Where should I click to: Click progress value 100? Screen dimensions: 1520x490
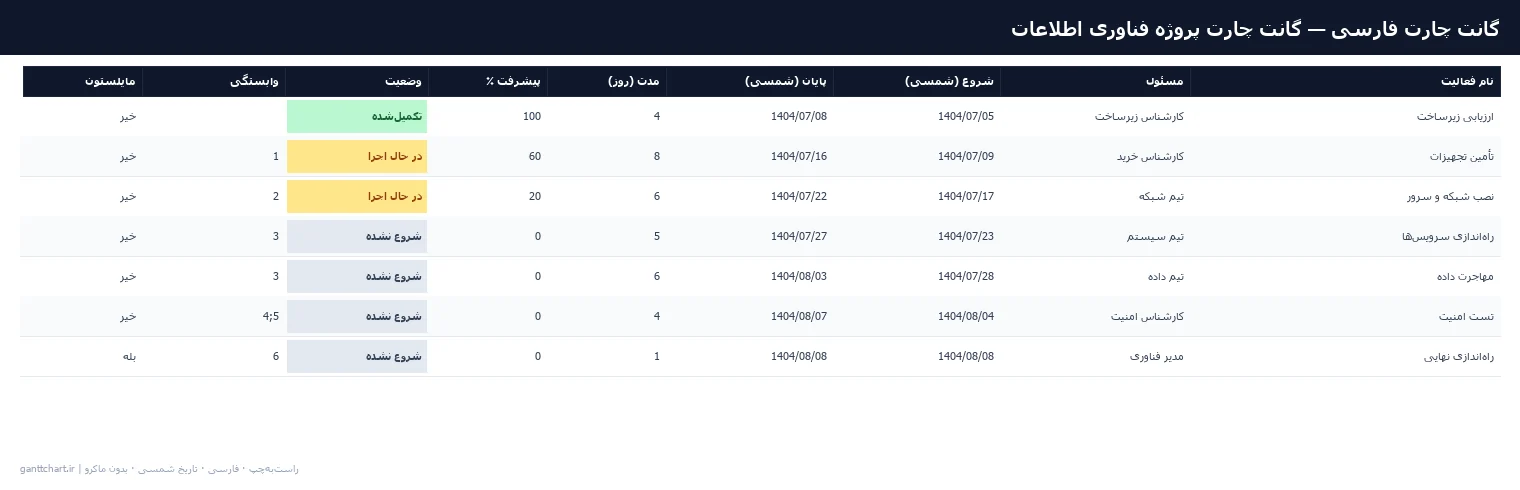coord(532,117)
